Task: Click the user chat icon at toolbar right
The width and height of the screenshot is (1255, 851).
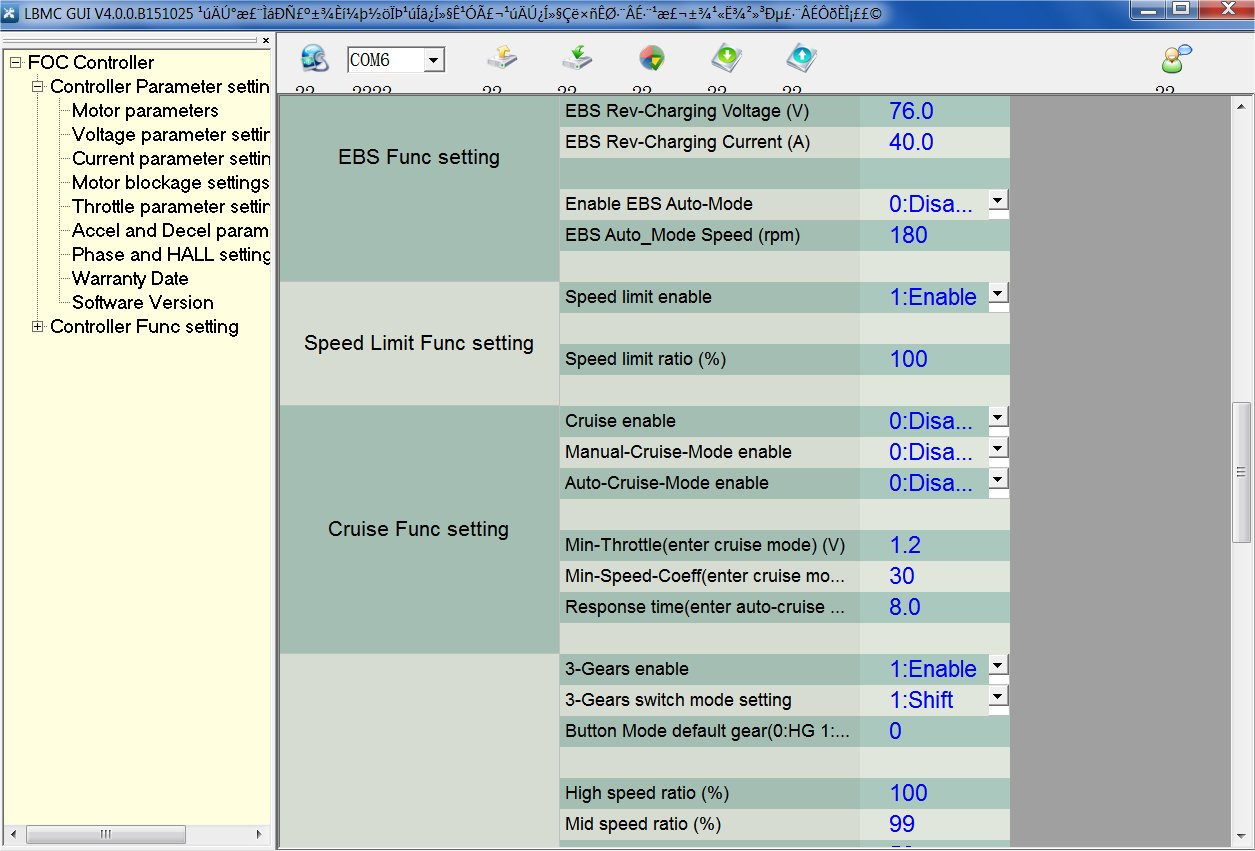Action: [x=1176, y=59]
